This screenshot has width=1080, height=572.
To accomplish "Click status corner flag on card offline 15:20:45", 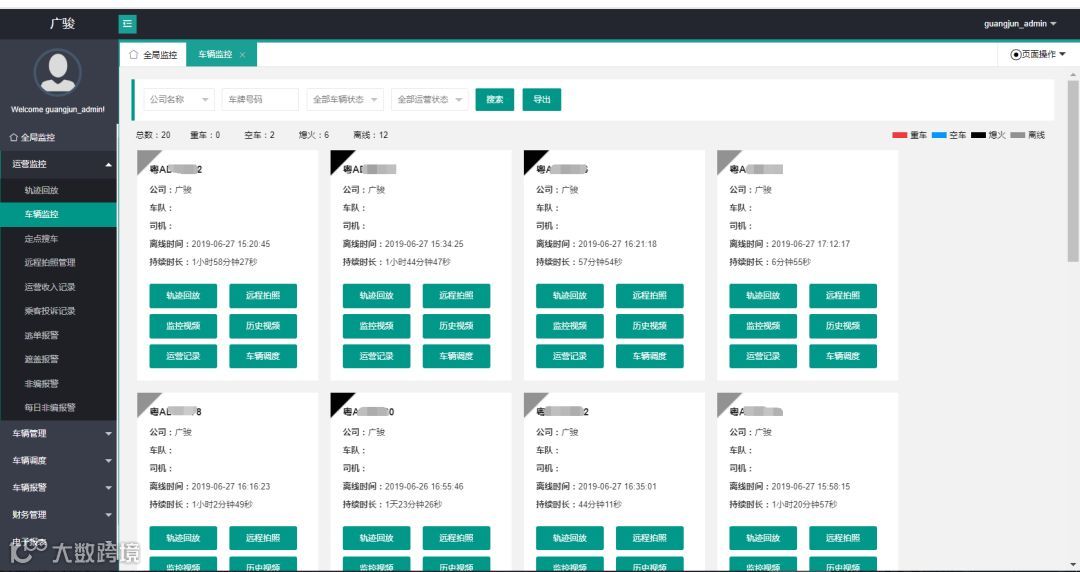I will (x=146, y=159).
